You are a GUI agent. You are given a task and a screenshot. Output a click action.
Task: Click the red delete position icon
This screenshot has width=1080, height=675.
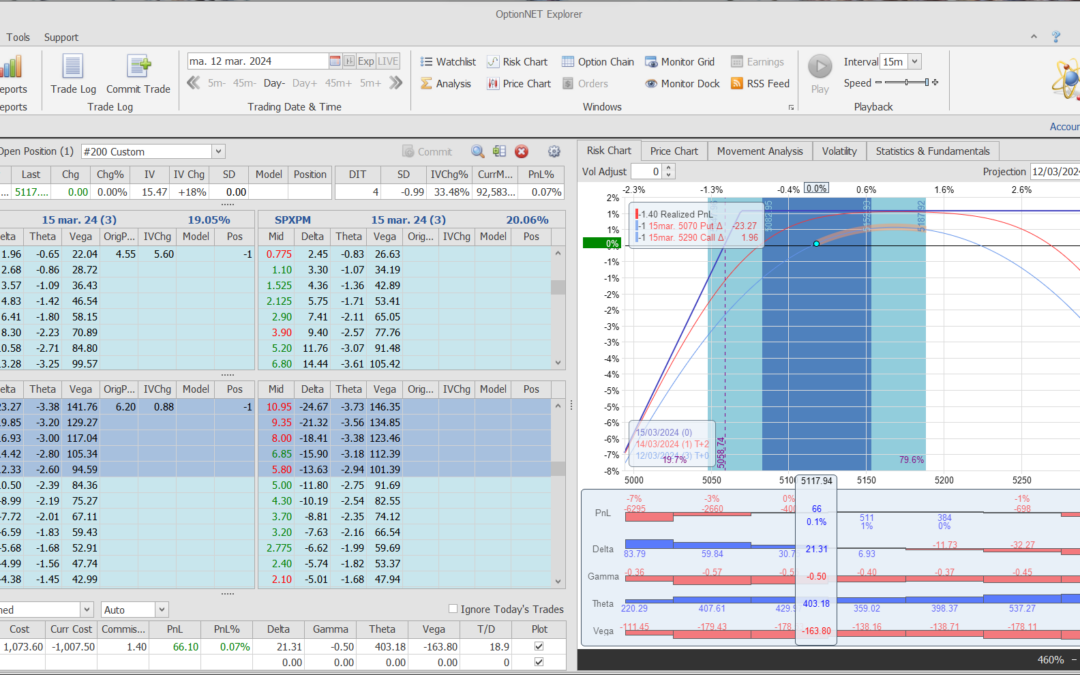[x=521, y=152]
